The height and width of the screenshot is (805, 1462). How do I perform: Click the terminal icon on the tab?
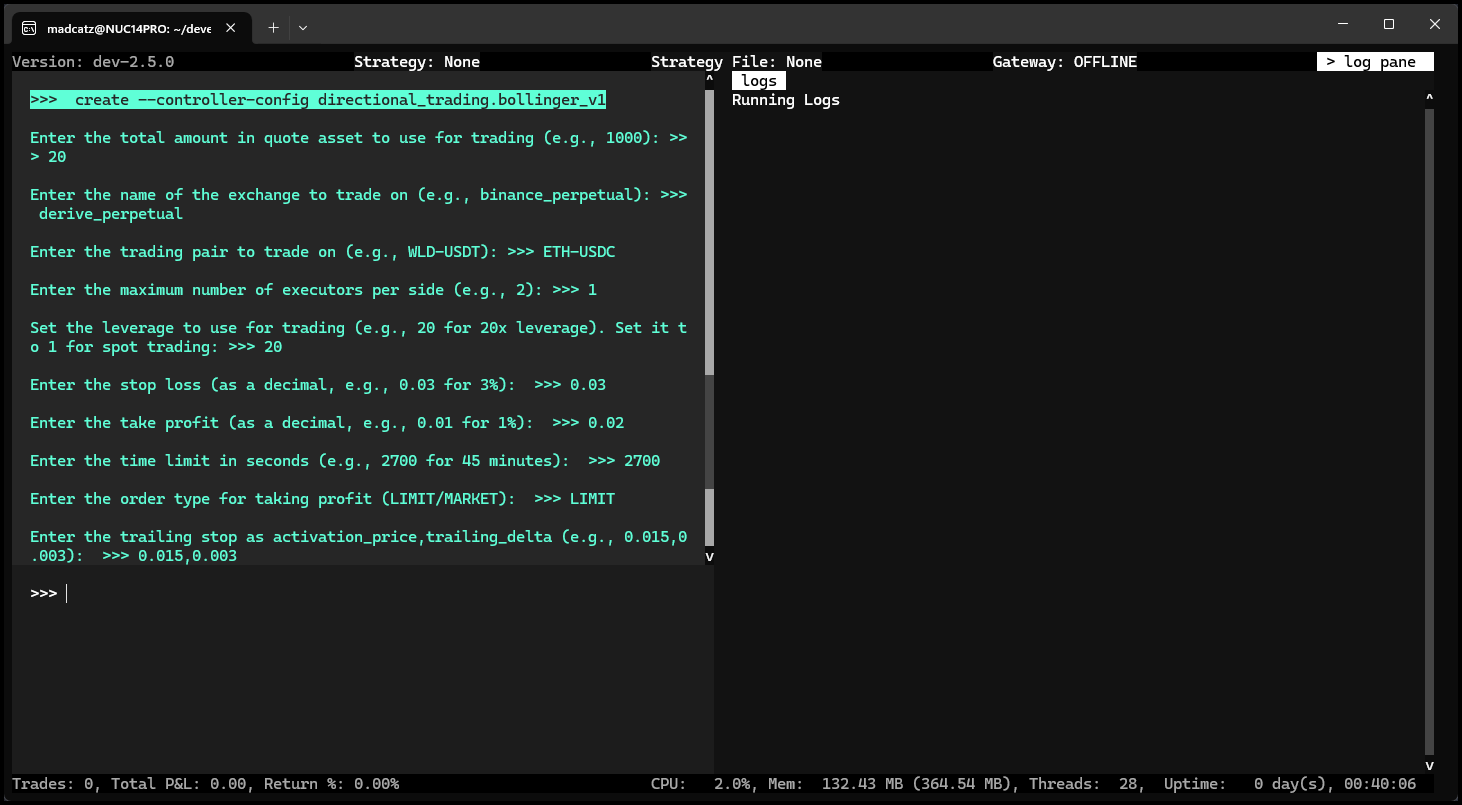tap(30, 28)
